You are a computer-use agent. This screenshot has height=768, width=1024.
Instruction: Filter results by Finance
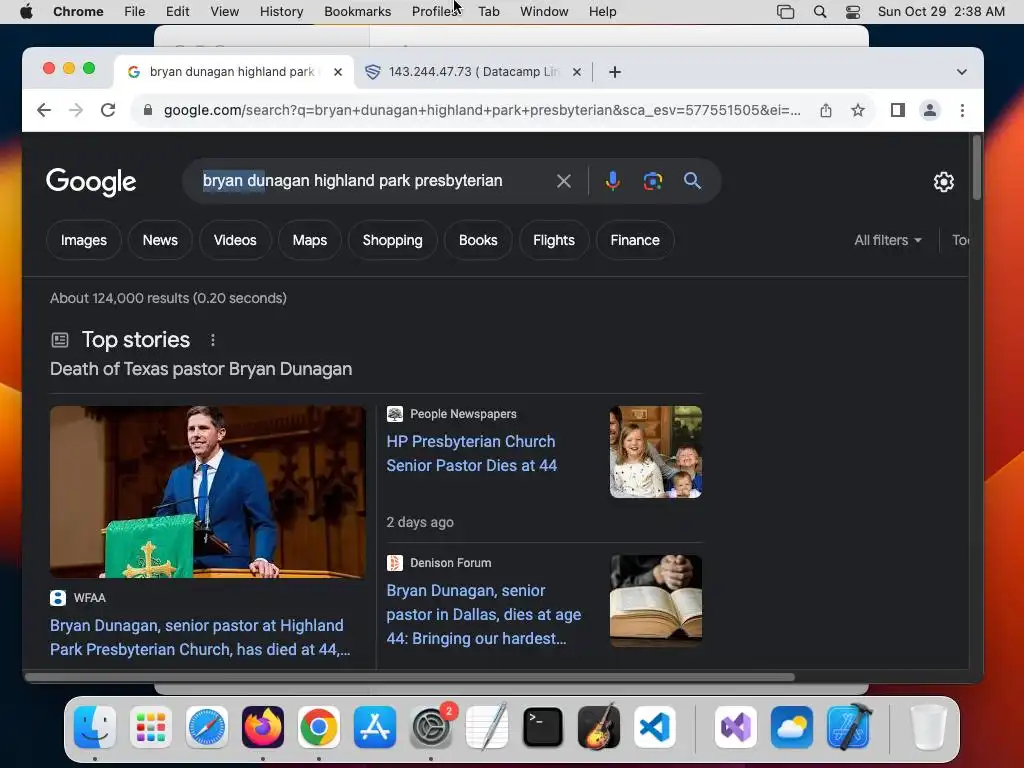click(x=635, y=240)
